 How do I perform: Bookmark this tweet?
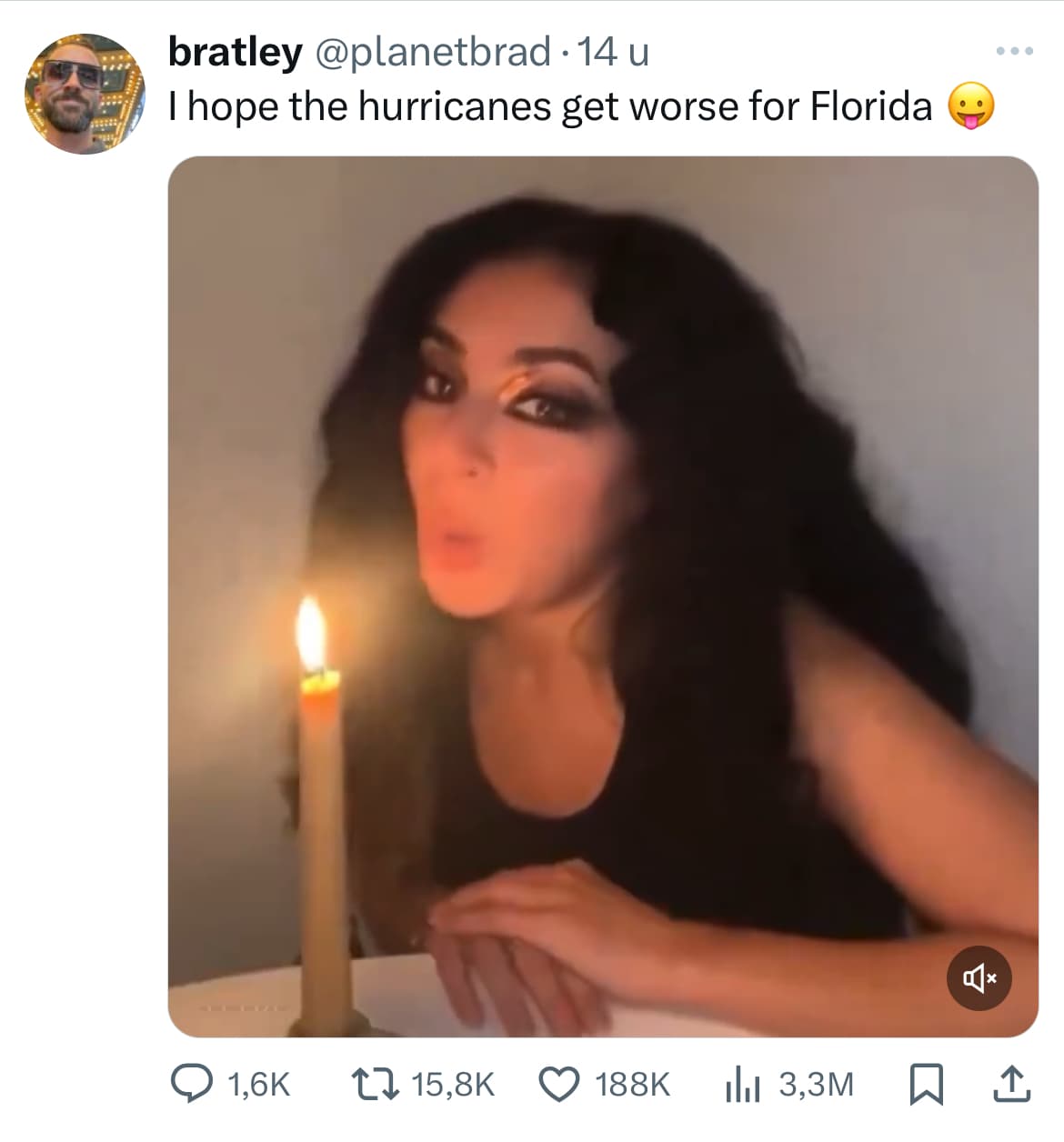tap(926, 1084)
